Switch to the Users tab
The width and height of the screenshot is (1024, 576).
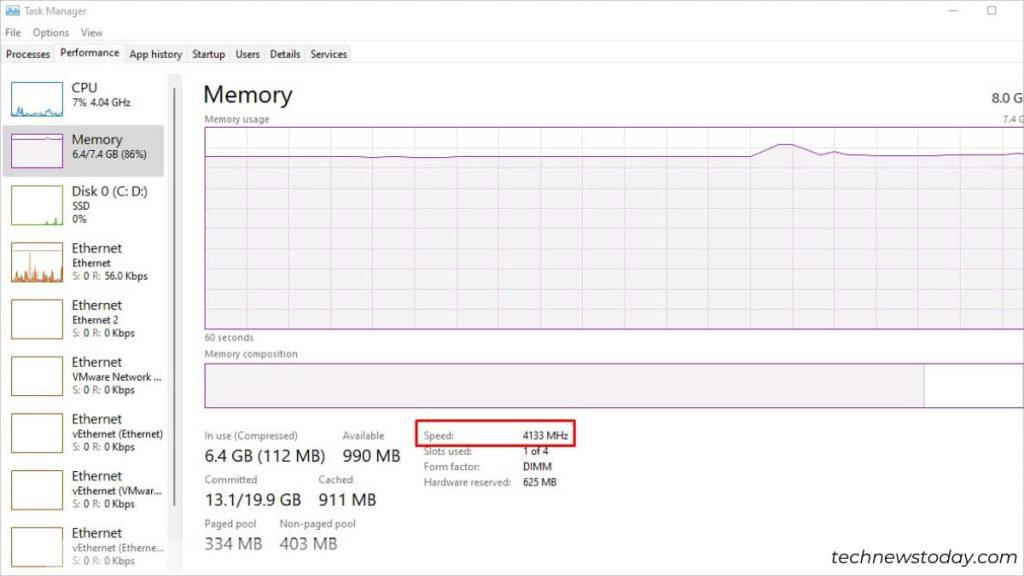[x=247, y=54]
